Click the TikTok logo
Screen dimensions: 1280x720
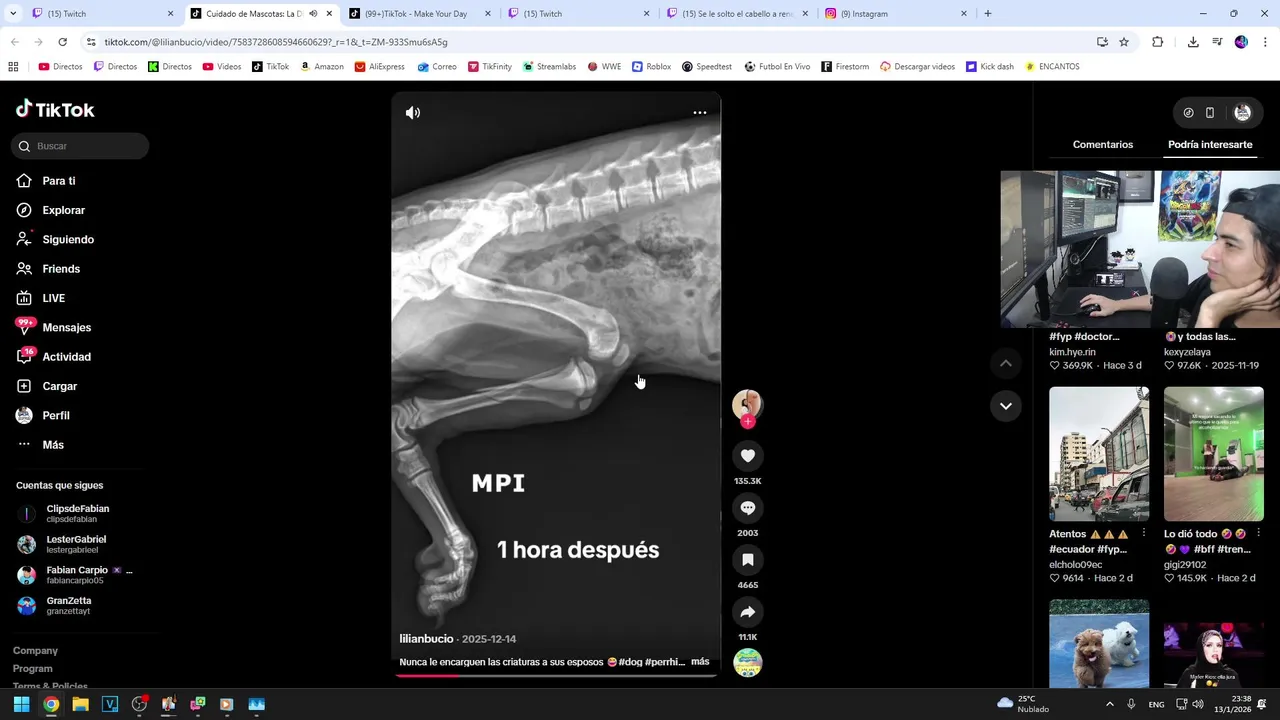[x=55, y=109]
